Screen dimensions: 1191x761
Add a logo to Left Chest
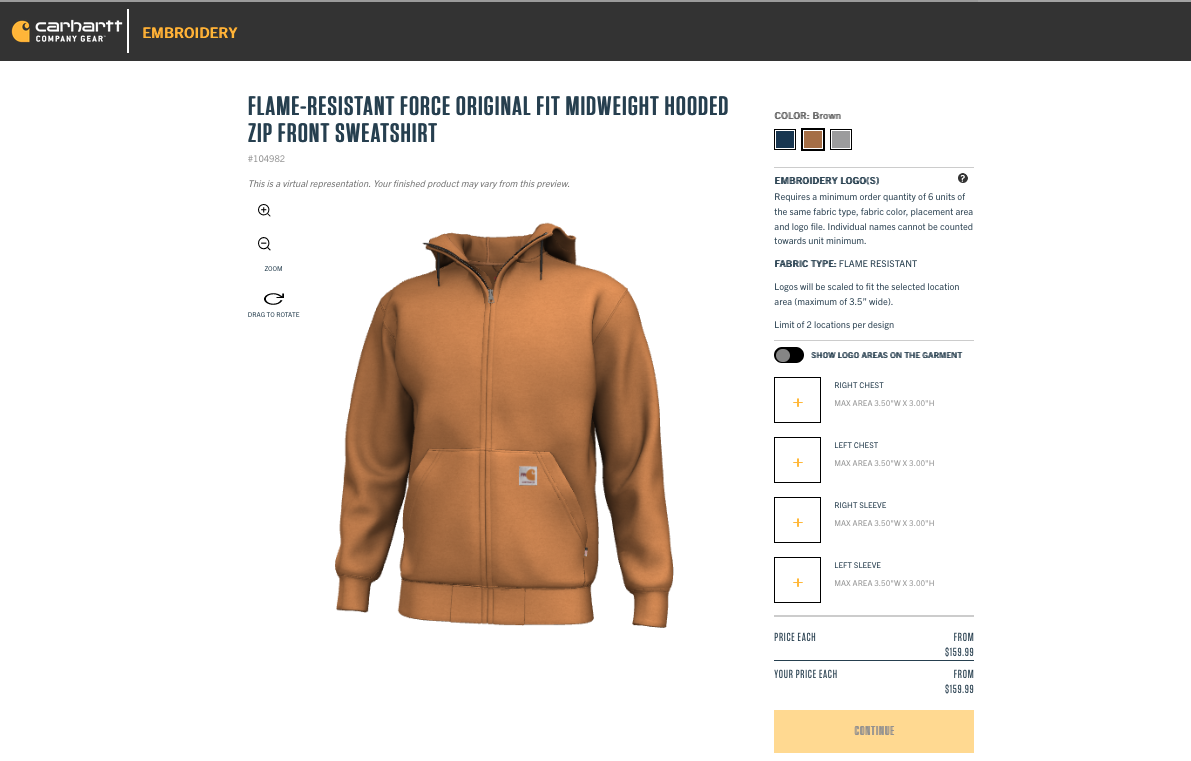coord(798,460)
